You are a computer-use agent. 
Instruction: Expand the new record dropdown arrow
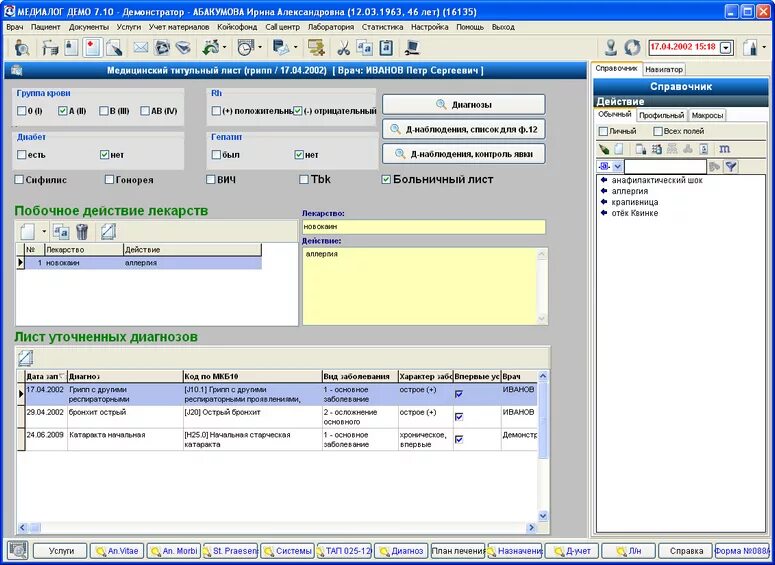click(x=44, y=231)
